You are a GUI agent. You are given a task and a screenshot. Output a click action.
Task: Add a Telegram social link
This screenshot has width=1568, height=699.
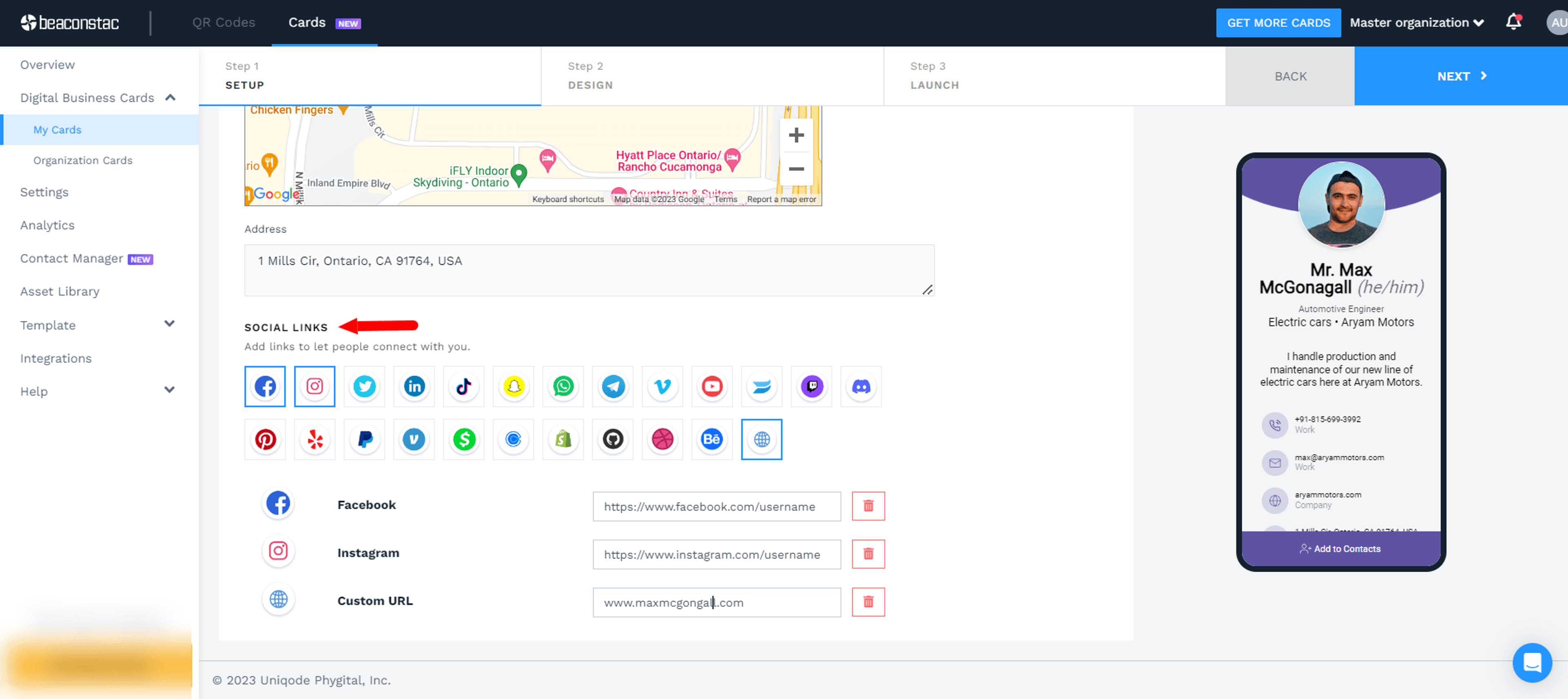pyautogui.click(x=613, y=386)
